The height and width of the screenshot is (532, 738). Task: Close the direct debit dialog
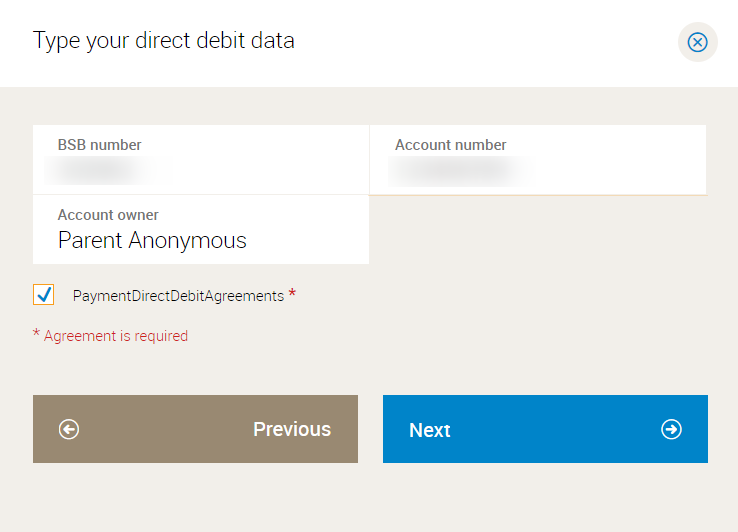(697, 42)
